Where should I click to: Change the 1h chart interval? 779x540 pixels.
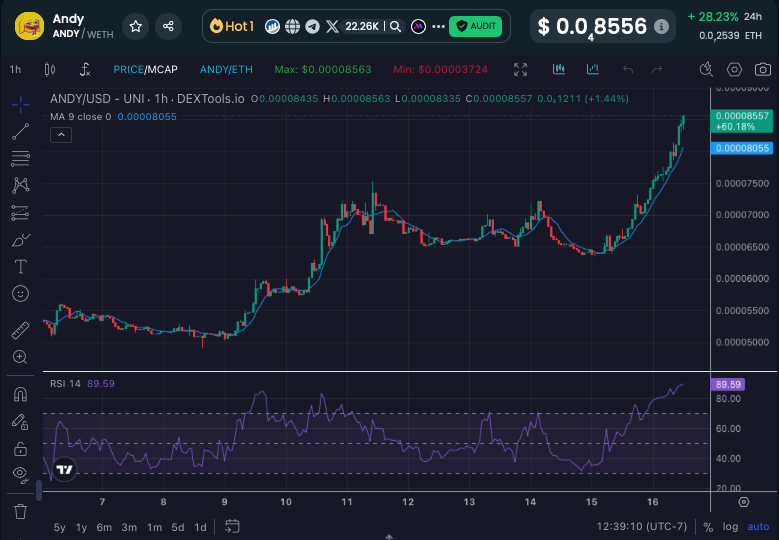click(15, 70)
